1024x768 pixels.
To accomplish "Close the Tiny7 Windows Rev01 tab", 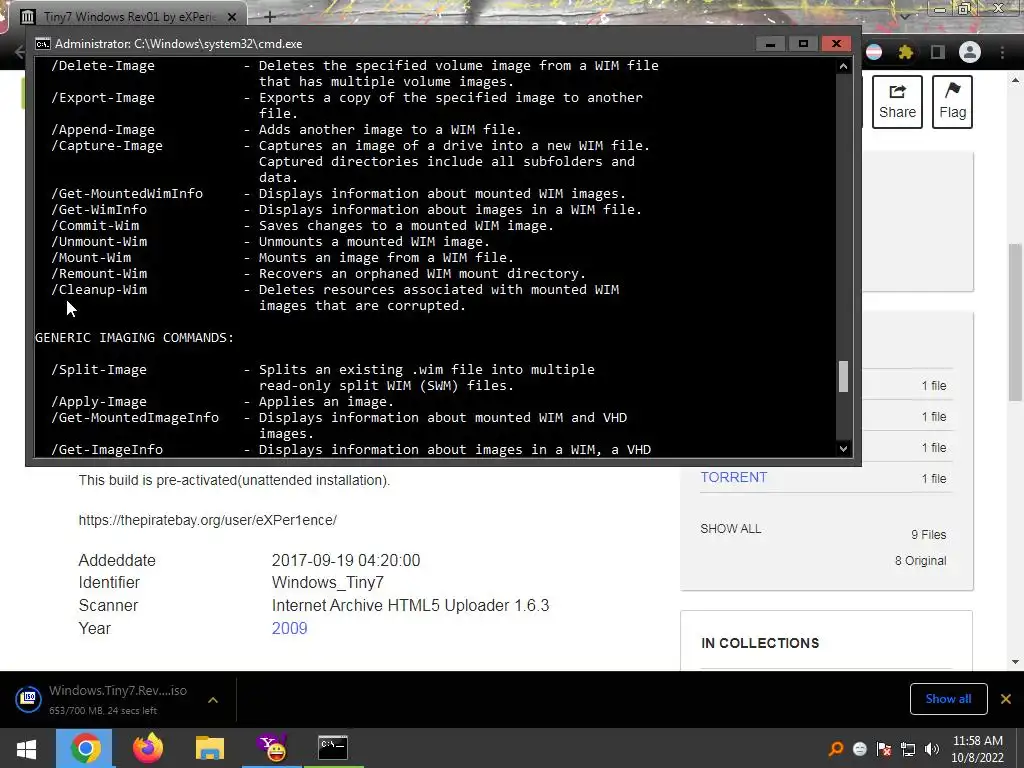I will (x=231, y=16).
